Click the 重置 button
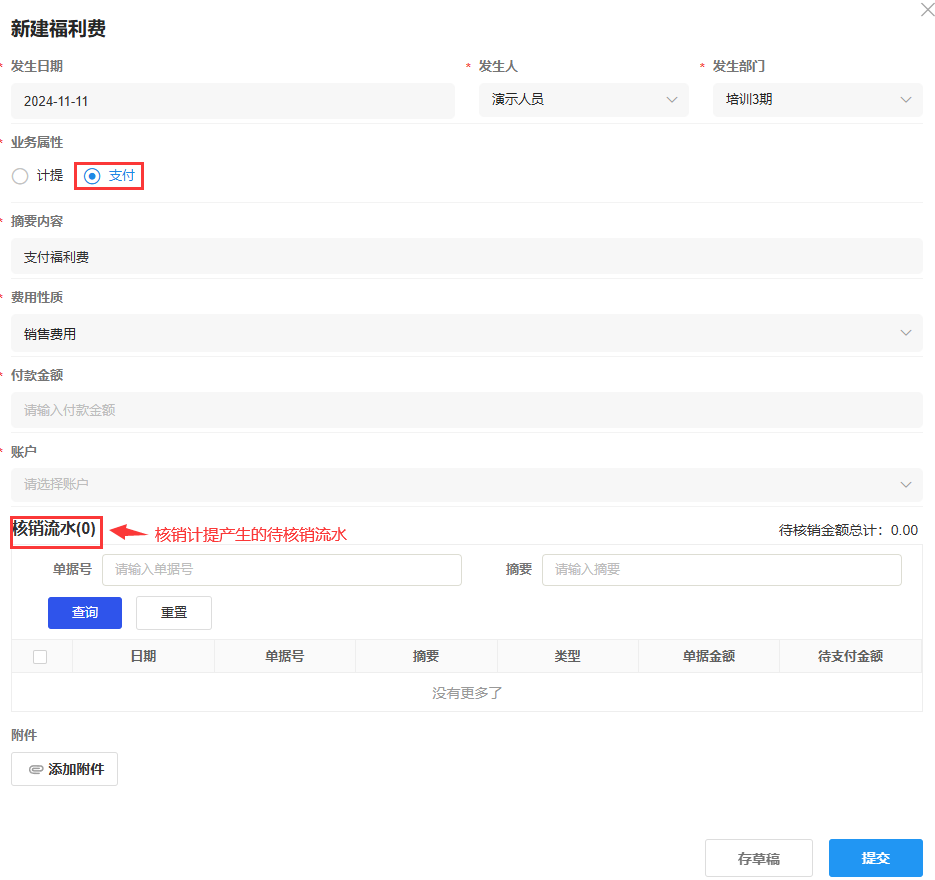The height and width of the screenshot is (880, 935). pyautogui.click(x=174, y=613)
